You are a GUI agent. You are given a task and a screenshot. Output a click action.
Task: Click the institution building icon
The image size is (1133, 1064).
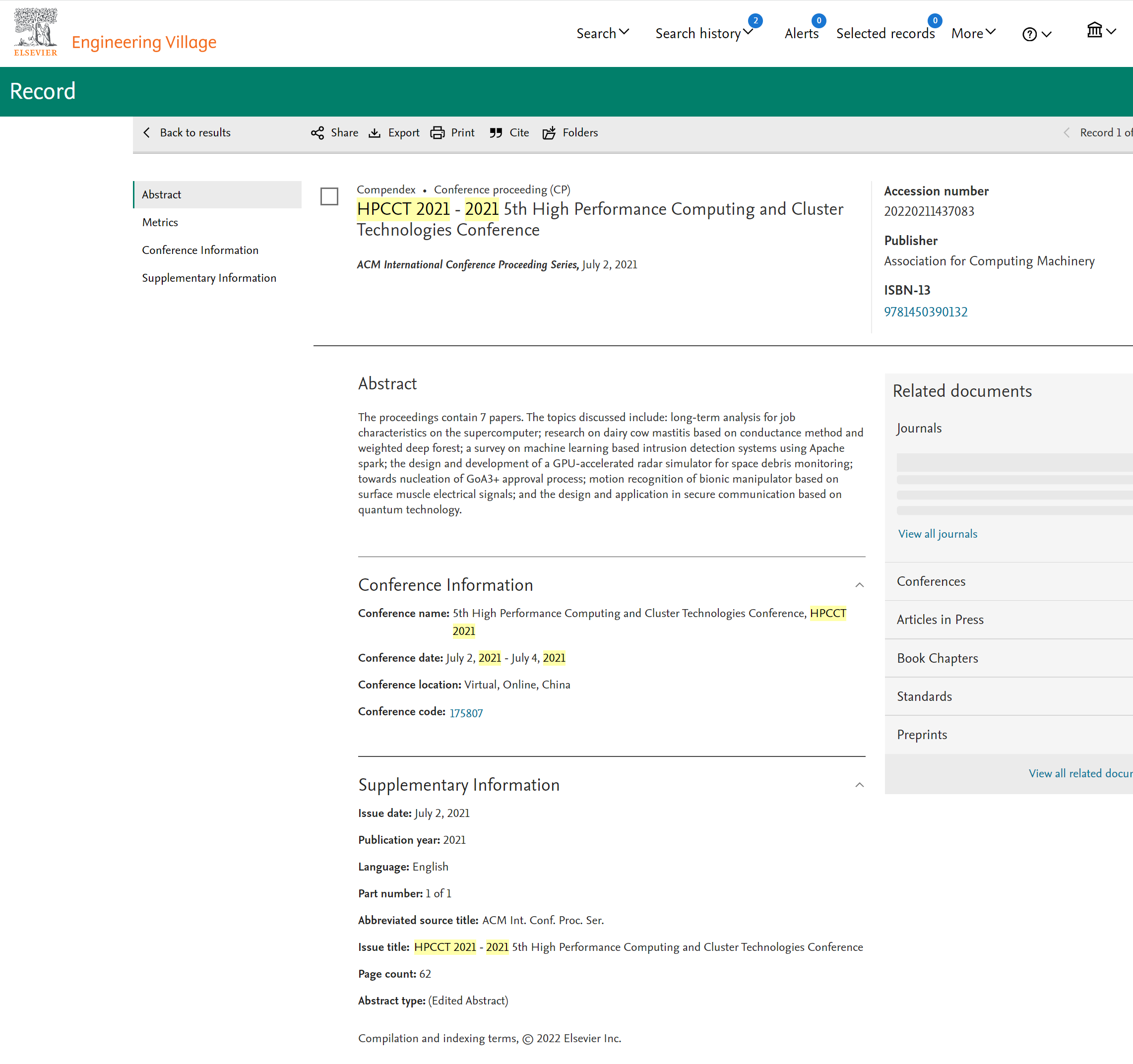[1094, 30]
